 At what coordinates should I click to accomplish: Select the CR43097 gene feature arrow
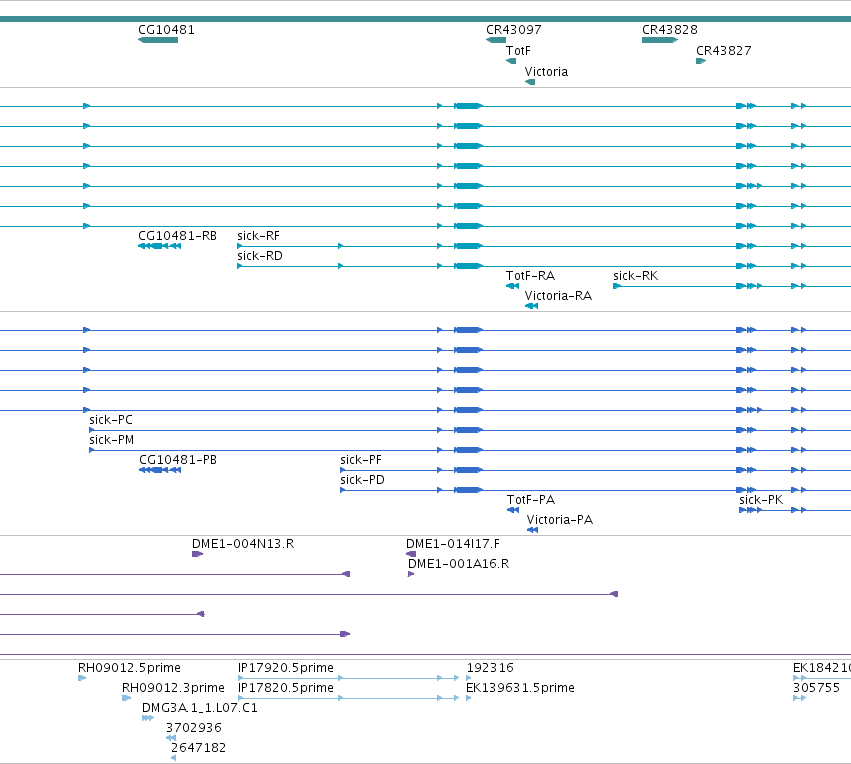coord(496,40)
